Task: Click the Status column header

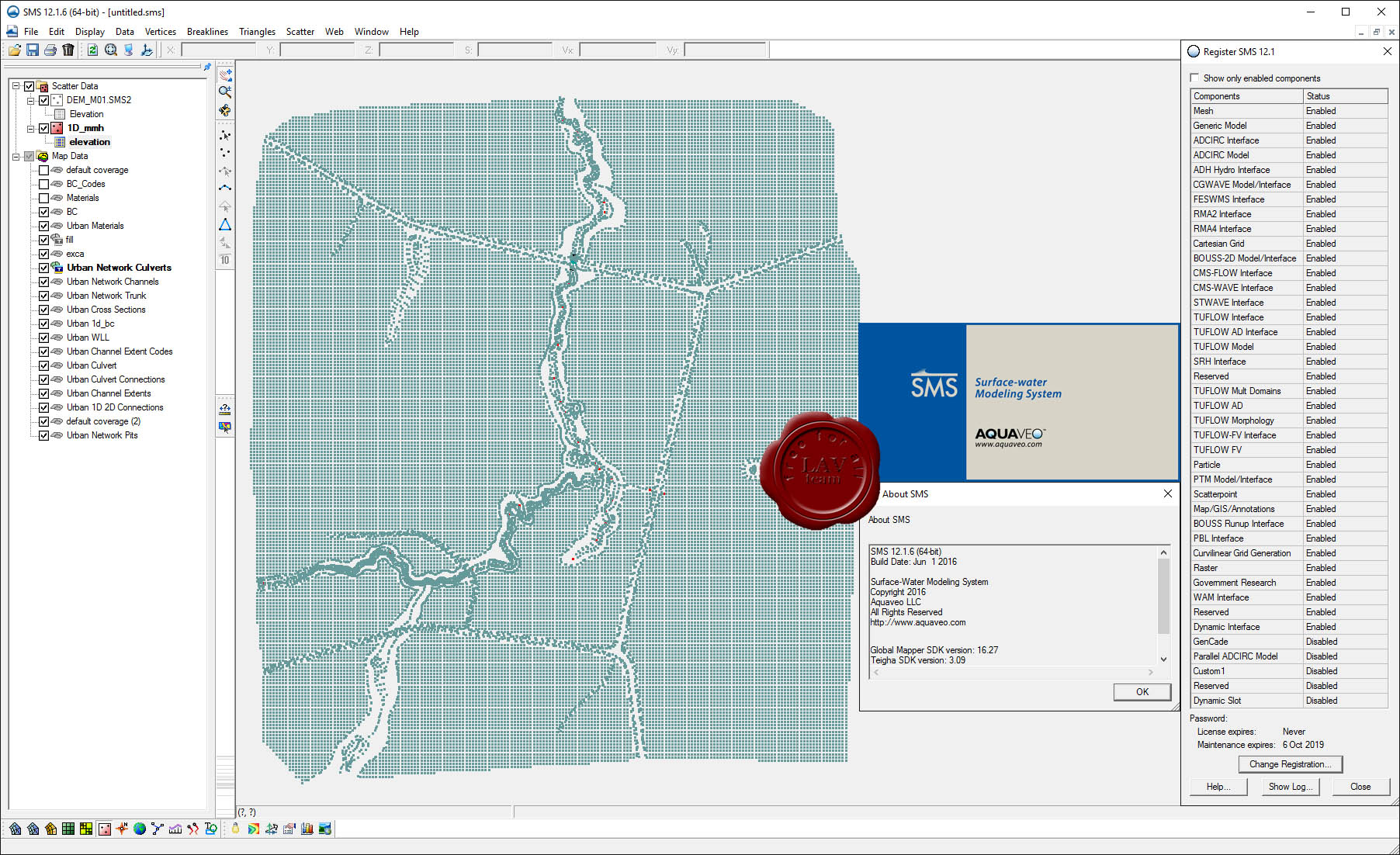Action: pos(1345,96)
